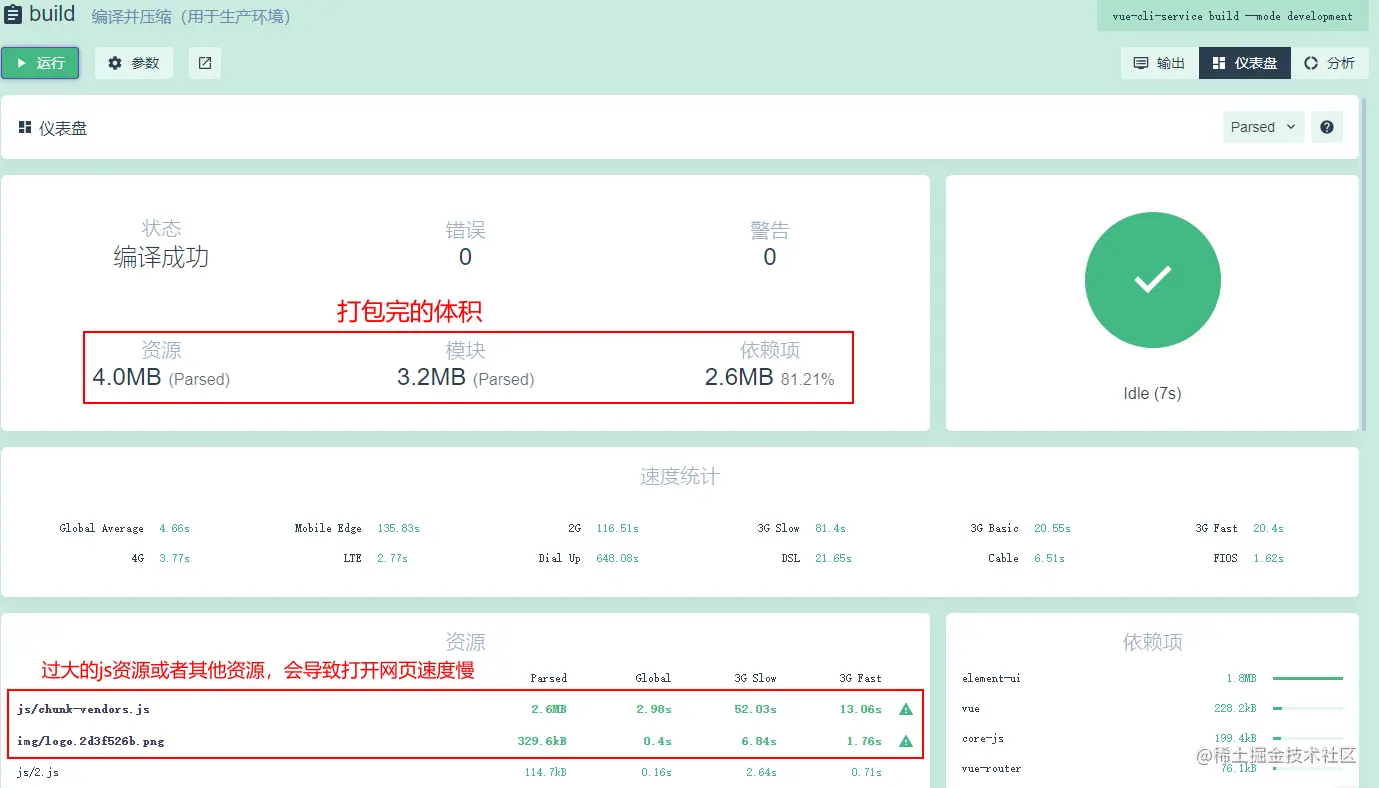Click the Idle (7s) status label
The height and width of the screenshot is (788, 1379).
click(1152, 393)
